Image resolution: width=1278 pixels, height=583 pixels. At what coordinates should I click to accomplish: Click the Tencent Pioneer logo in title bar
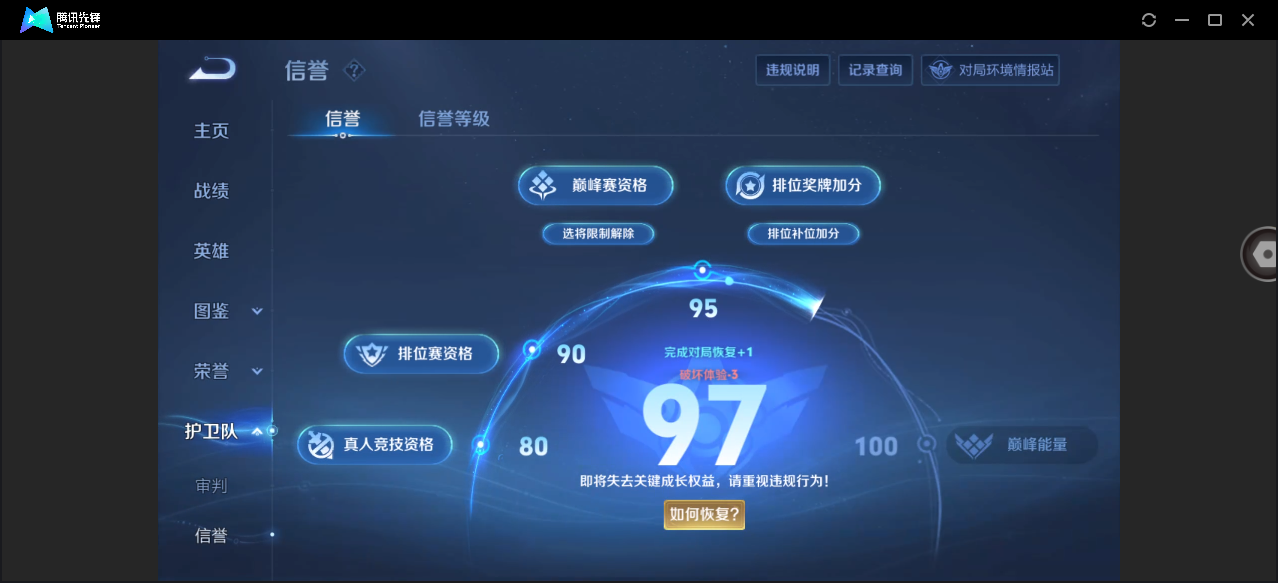tap(61, 19)
